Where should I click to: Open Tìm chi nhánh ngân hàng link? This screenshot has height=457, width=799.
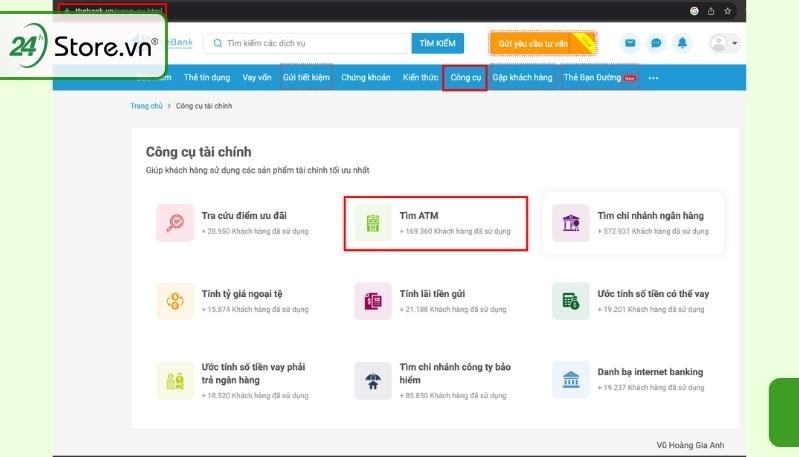tap(651, 216)
